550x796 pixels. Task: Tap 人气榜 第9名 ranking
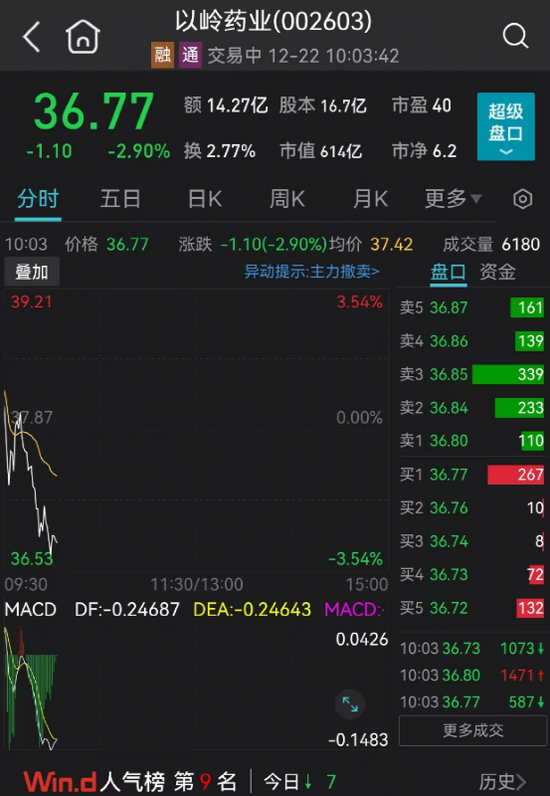[x=169, y=782]
